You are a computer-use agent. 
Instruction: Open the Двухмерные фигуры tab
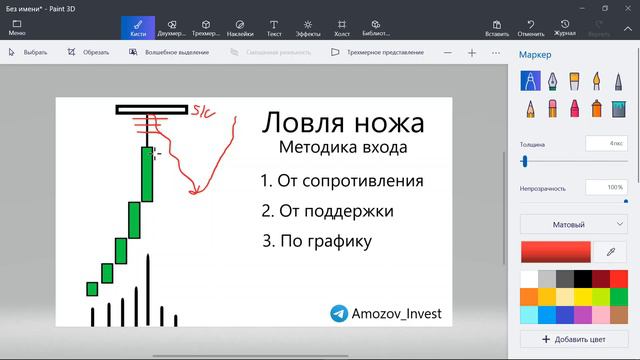point(172,28)
